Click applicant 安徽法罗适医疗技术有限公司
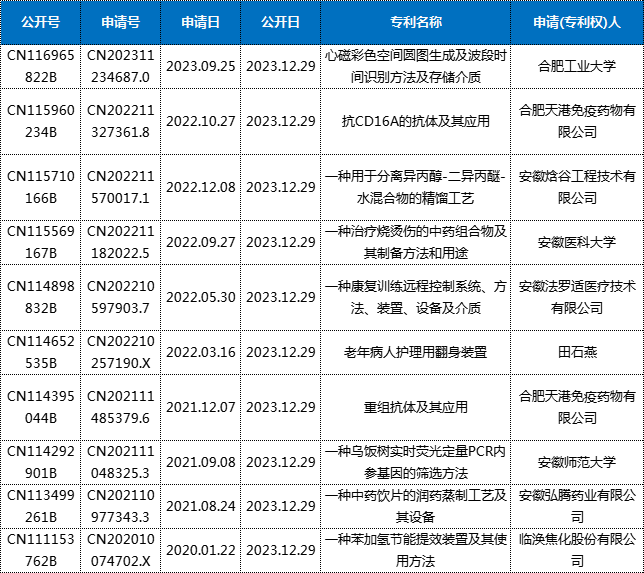The image size is (644, 573). [x=577, y=297]
